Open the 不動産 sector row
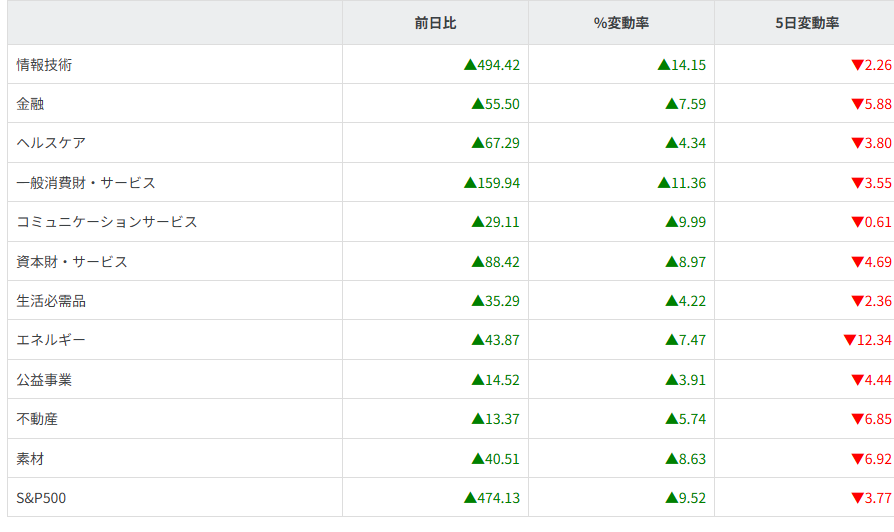The image size is (894, 532). click(x=37, y=419)
